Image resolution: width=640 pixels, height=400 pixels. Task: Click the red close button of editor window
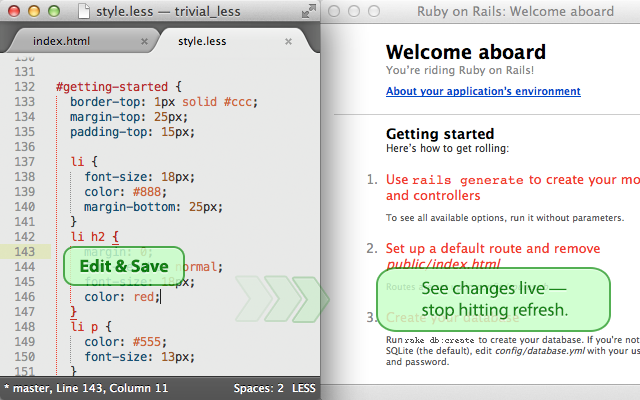click(14, 11)
